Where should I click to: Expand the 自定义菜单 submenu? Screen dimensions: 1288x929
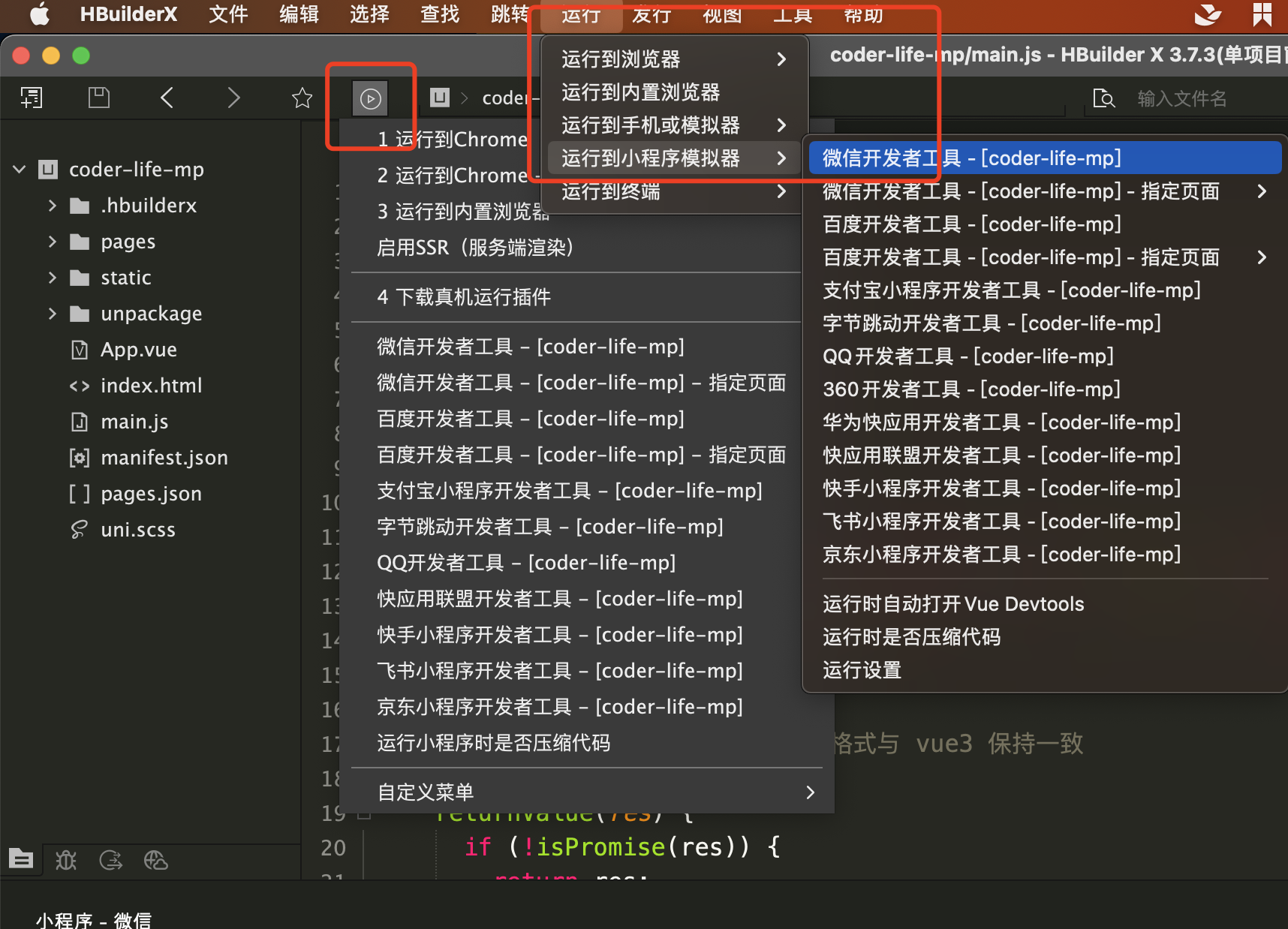tap(585, 792)
